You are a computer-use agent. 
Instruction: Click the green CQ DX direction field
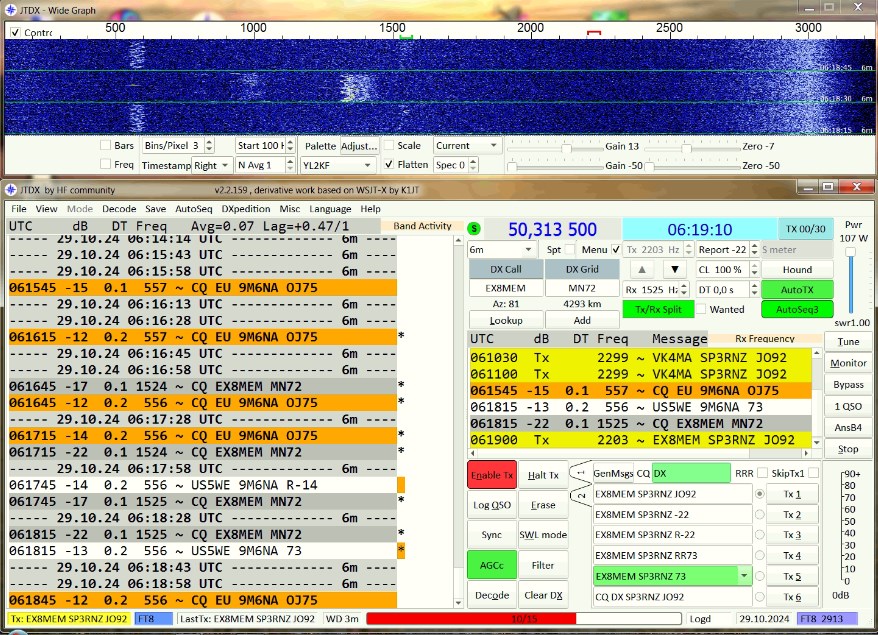[691, 473]
